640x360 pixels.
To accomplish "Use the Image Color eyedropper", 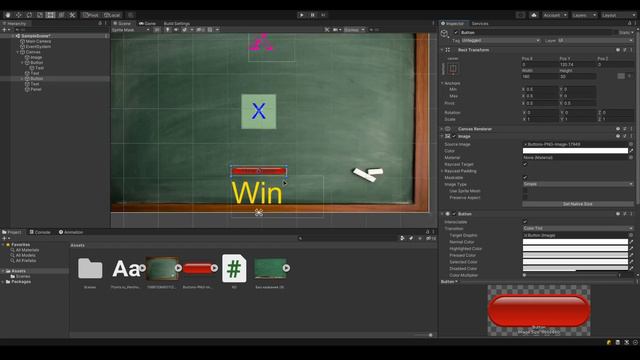I will pyautogui.click(x=631, y=151).
